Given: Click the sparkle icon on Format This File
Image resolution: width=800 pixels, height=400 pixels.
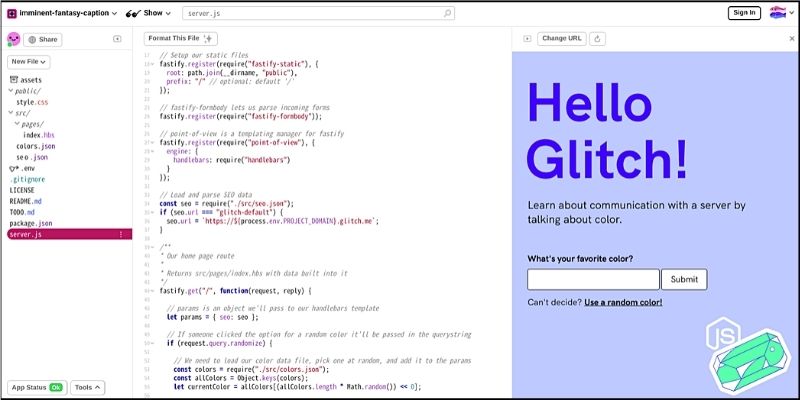Looking at the screenshot, I should coord(208,39).
